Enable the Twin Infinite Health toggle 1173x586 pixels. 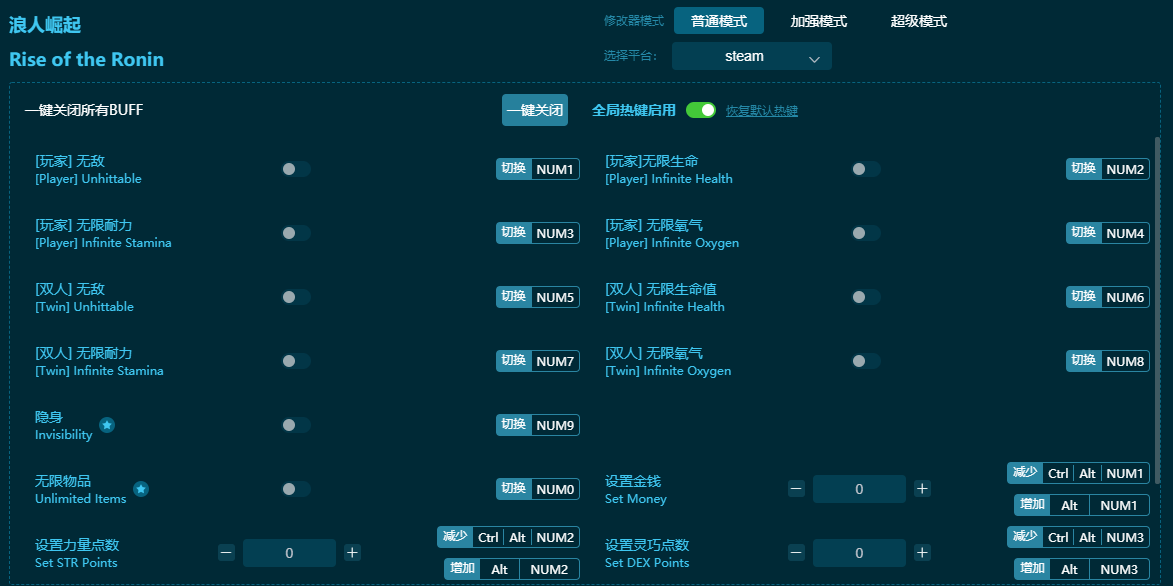coord(866,296)
